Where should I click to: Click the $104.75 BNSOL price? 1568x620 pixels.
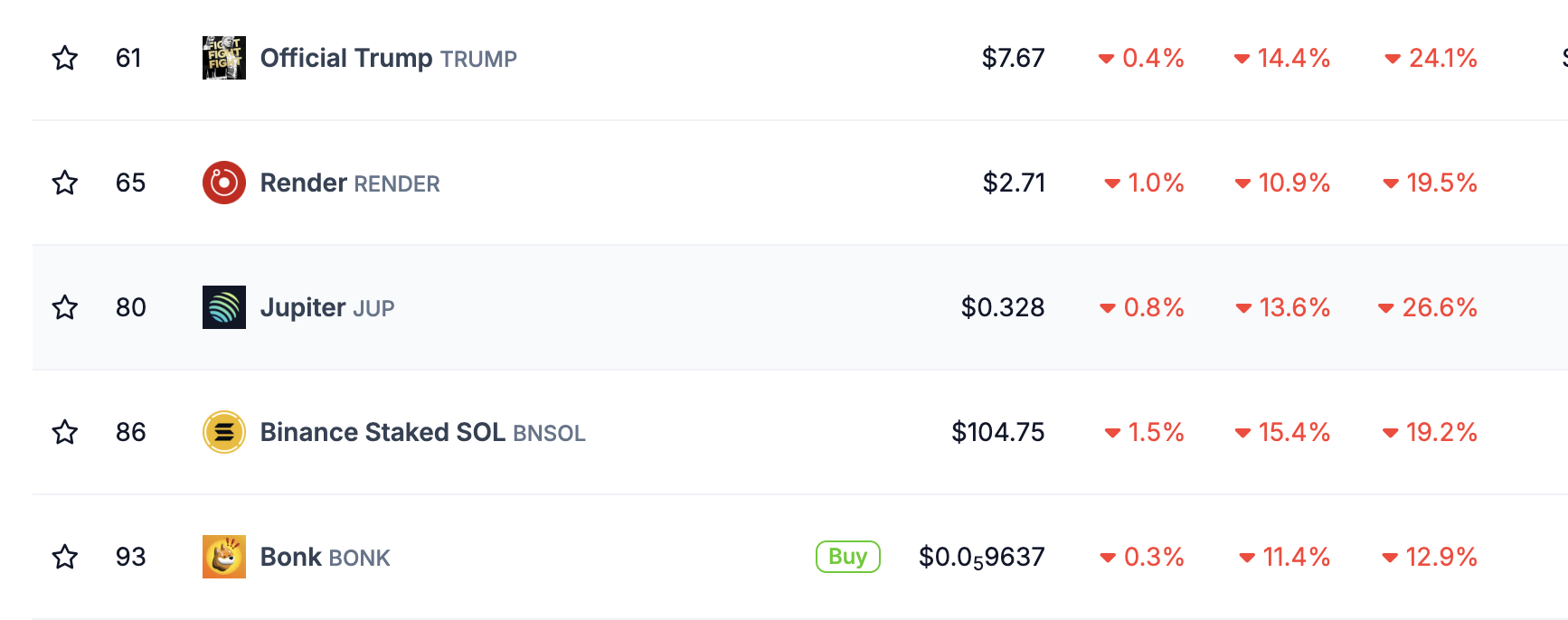(997, 432)
